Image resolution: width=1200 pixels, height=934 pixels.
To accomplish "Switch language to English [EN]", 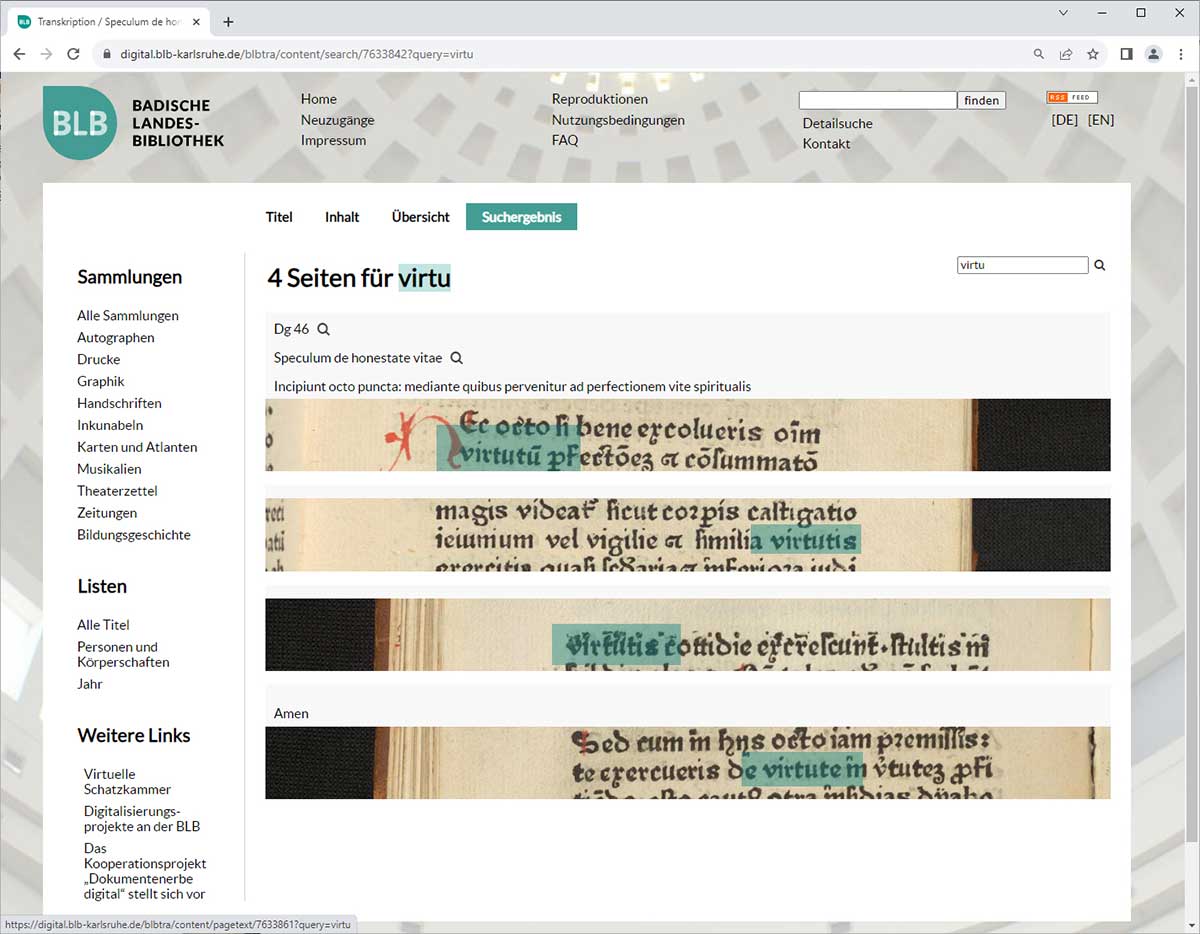I will pos(1100,120).
